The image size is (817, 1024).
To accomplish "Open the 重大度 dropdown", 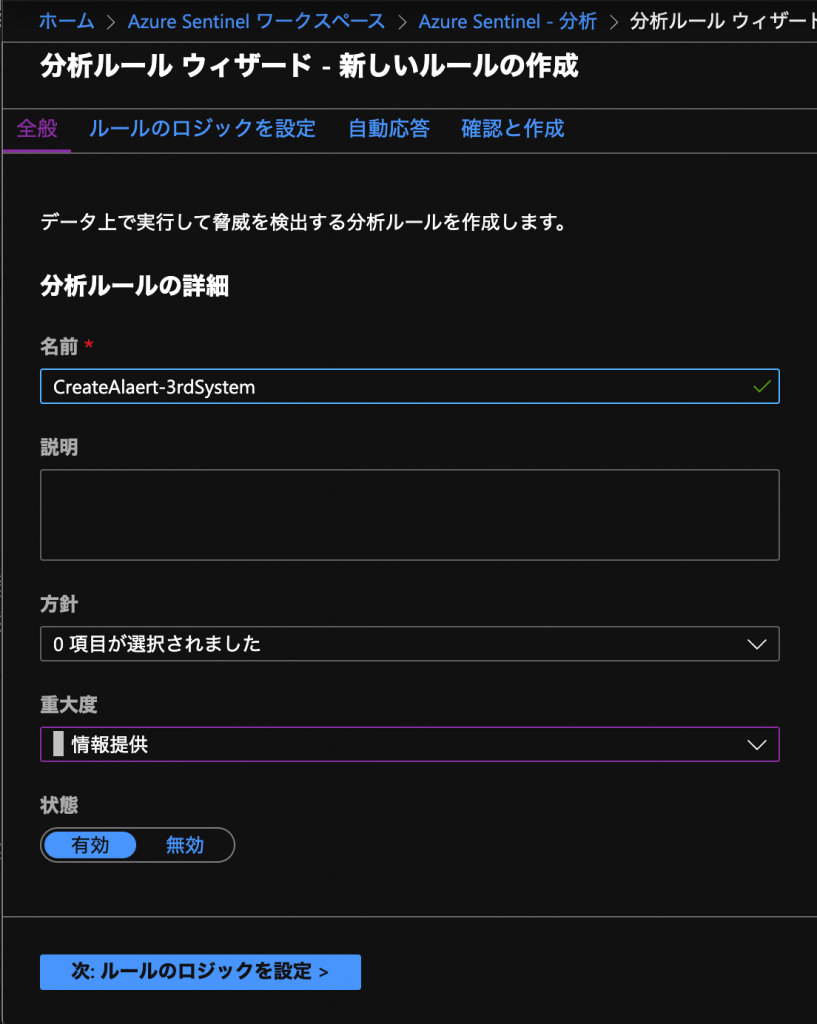I will [409, 744].
